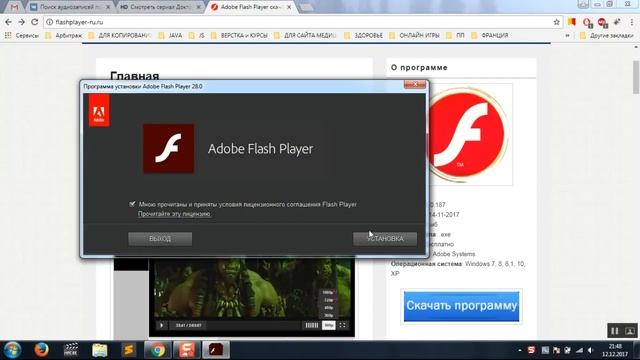Open the 'ВЕРСТКА и КУРСЫ' bookmark folder
The height and width of the screenshot is (360, 640).
click(240, 36)
